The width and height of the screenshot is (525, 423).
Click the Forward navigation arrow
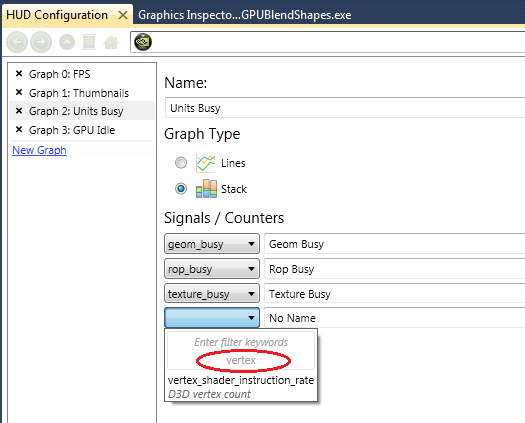(x=41, y=42)
